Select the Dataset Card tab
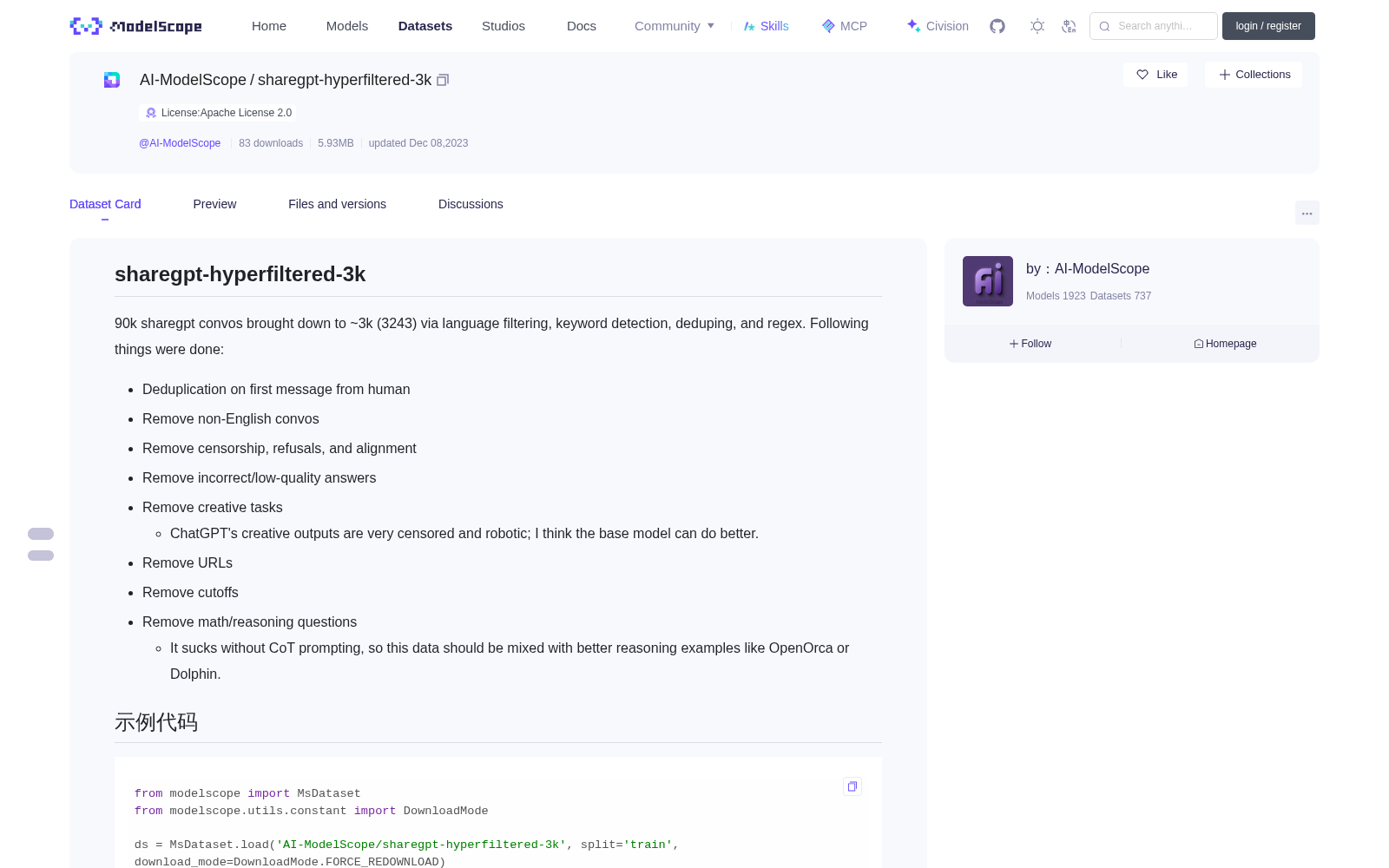Screen dimensions: 1389x868 point(105,204)
